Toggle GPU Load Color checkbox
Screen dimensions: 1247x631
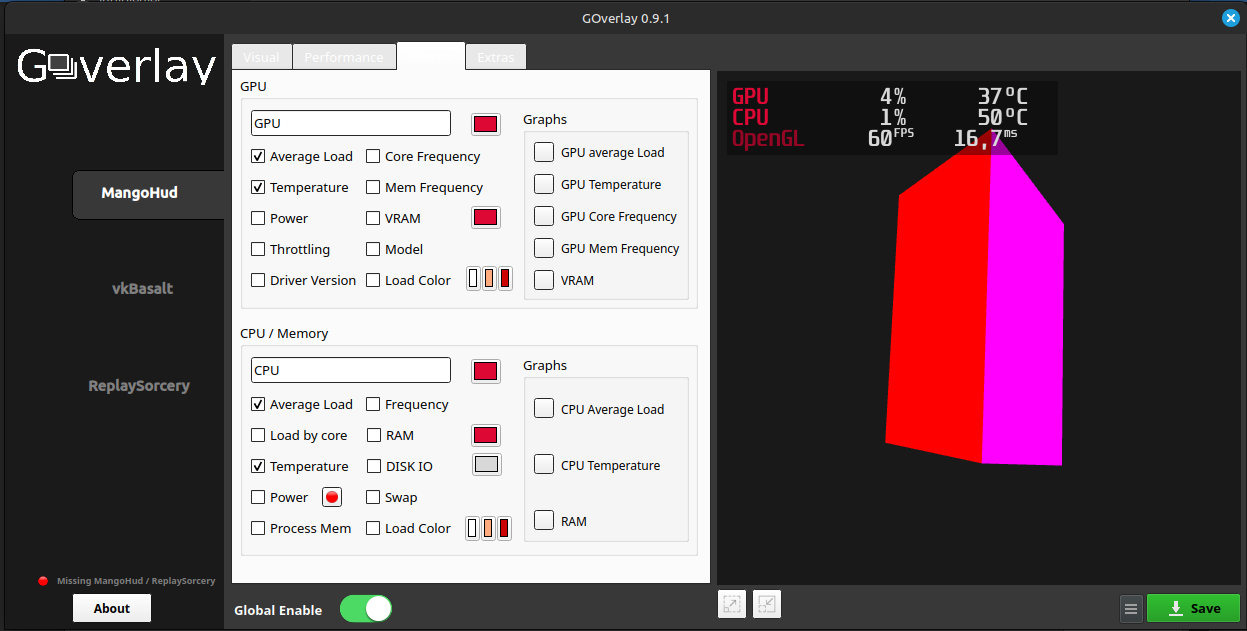click(373, 280)
